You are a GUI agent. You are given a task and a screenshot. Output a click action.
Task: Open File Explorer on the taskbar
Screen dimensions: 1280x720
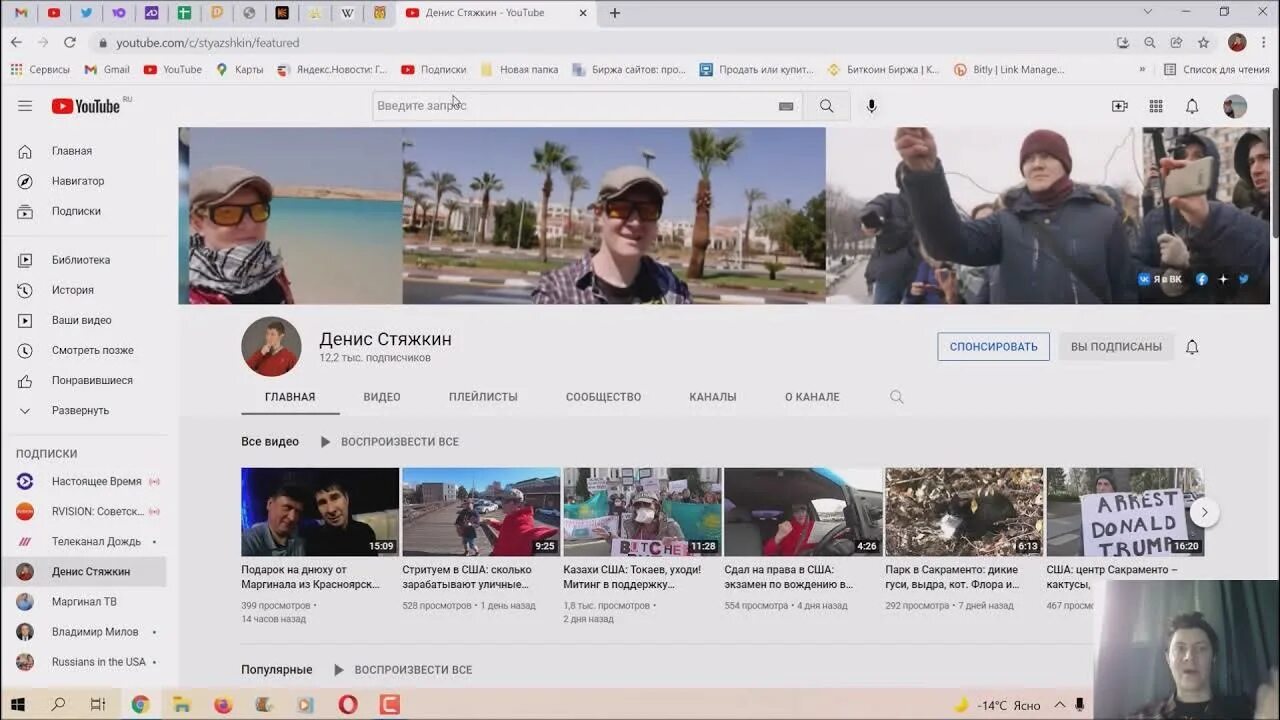pyautogui.click(x=181, y=704)
